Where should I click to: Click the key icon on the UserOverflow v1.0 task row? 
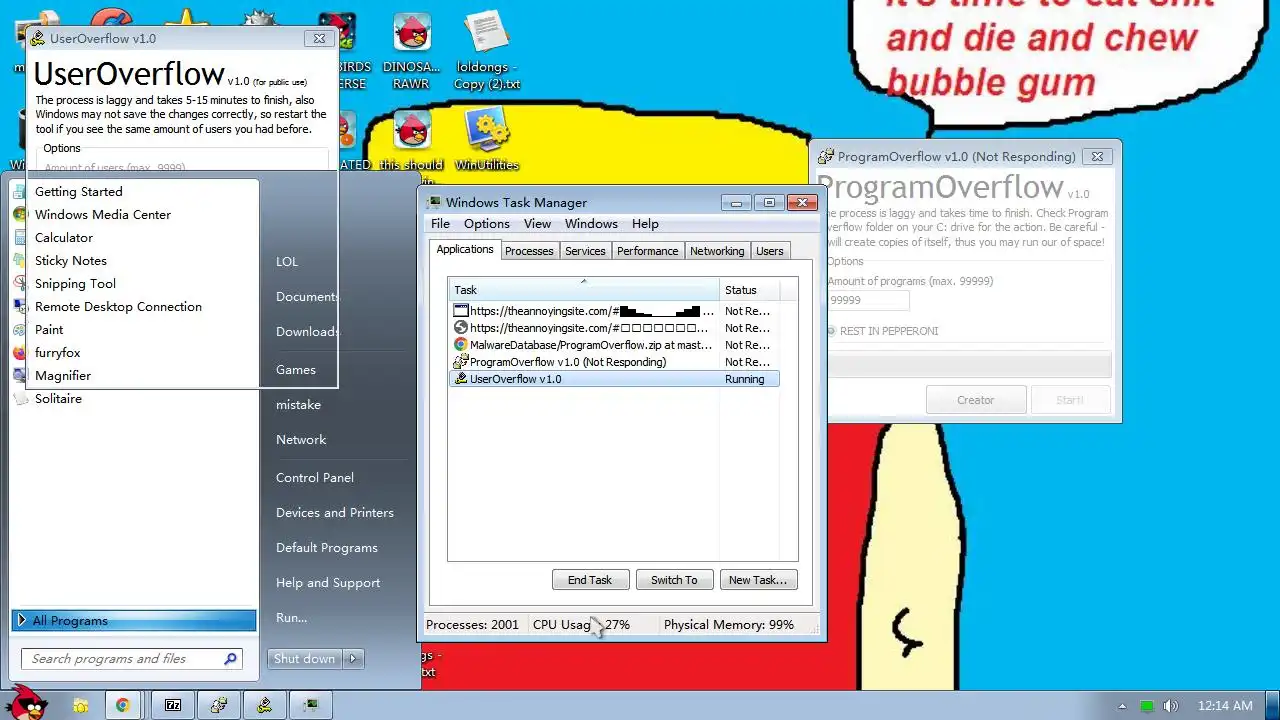click(x=461, y=379)
